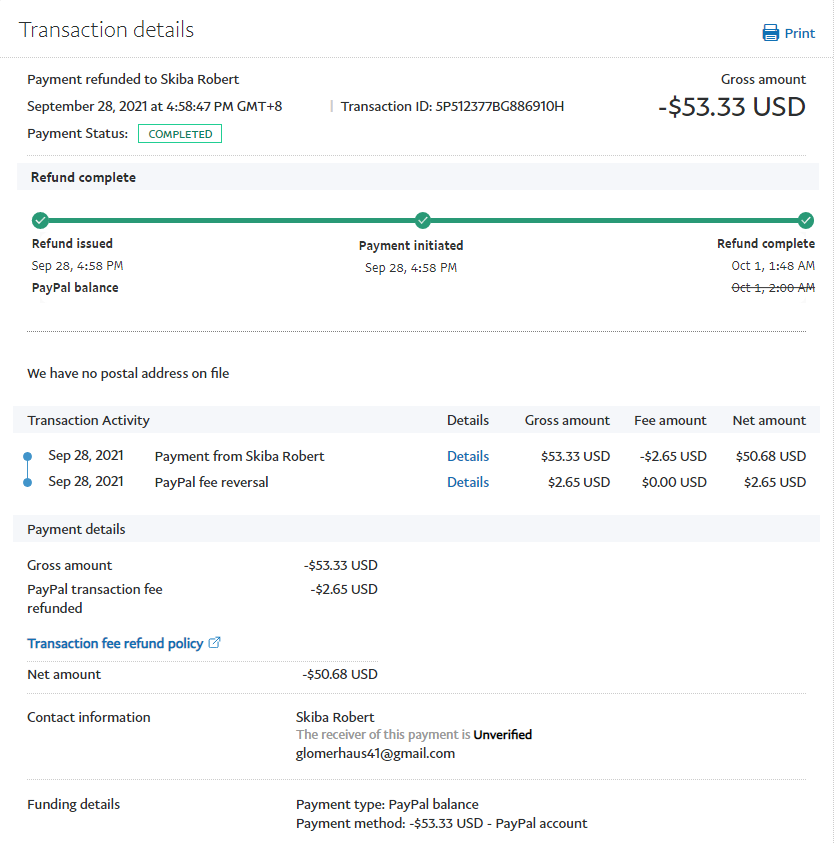Open the Transaction fee refund policy link
This screenshot has width=834, height=844.
115,643
